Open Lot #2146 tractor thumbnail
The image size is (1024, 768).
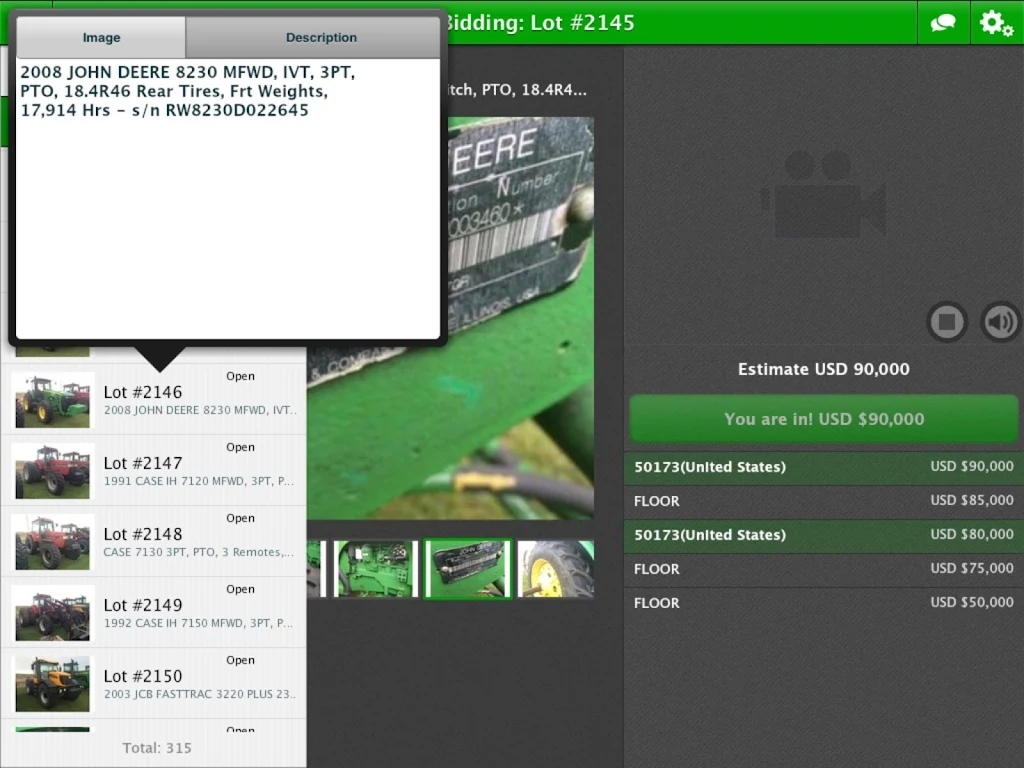coord(53,400)
